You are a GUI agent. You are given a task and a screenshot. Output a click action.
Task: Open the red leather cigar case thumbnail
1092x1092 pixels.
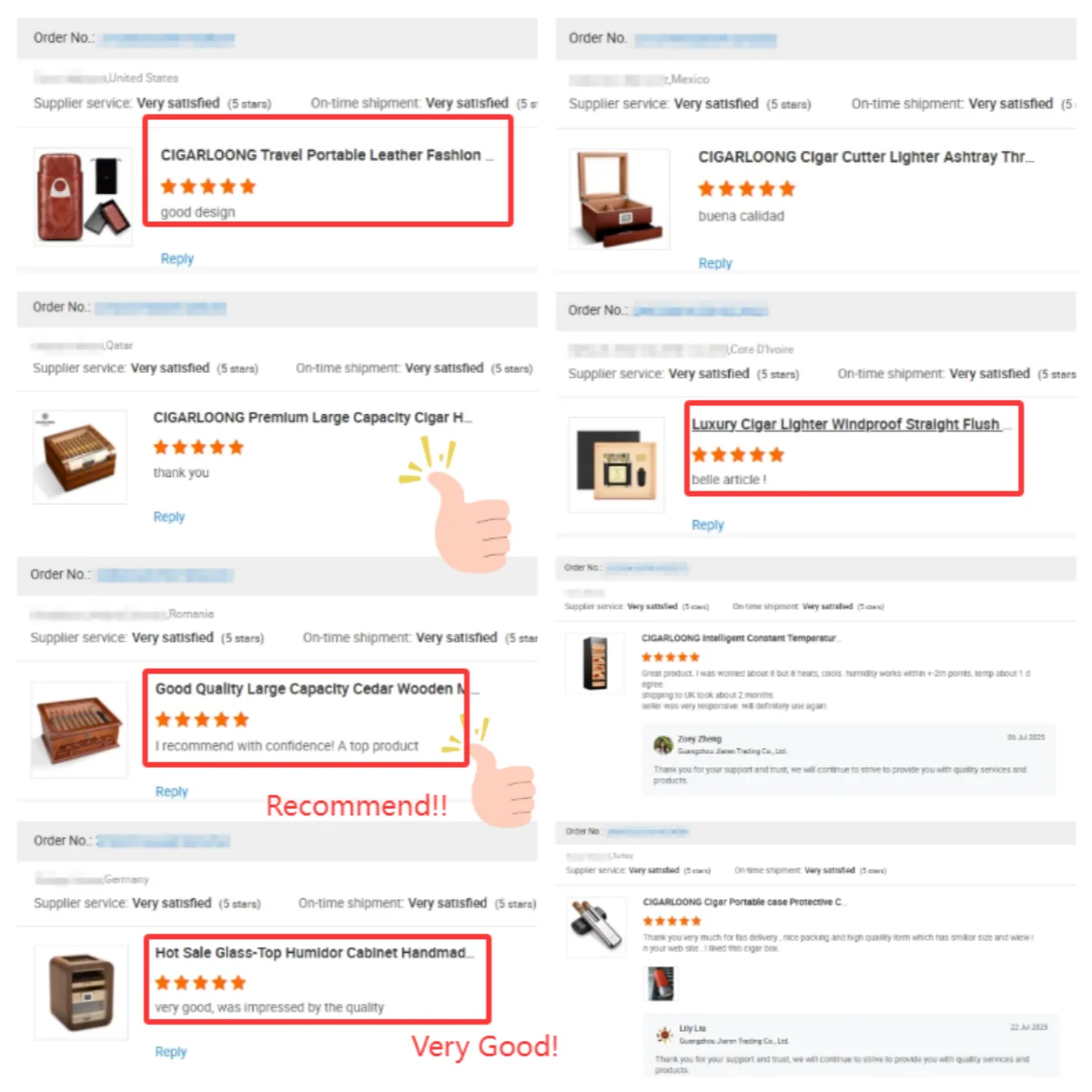click(83, 197)
